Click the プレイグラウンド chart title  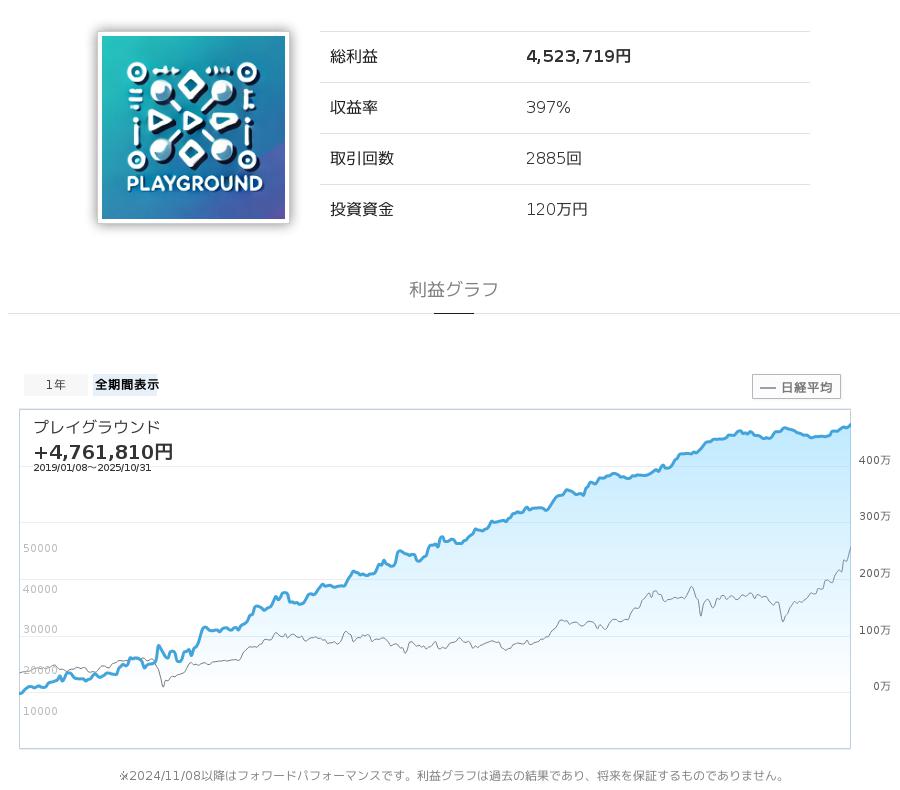[97, 427]
